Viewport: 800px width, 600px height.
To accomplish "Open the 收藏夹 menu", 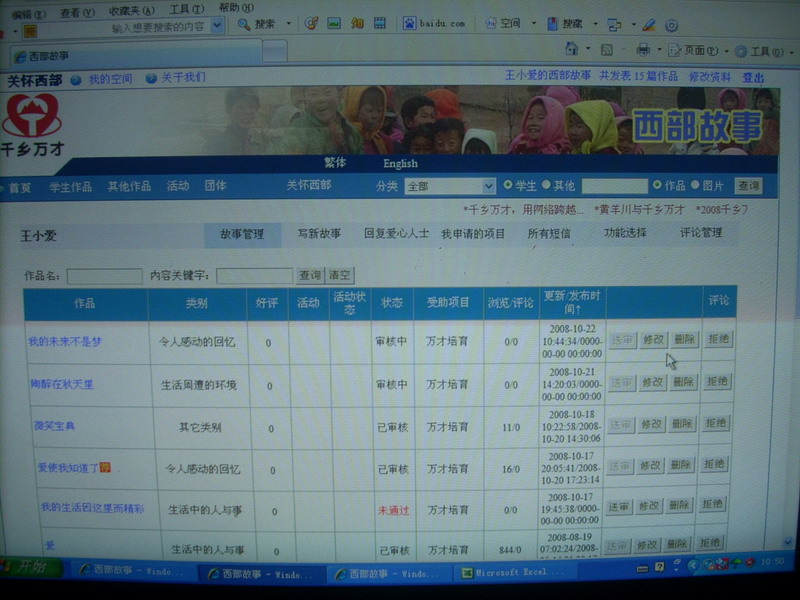I will [x=131, y=11].
